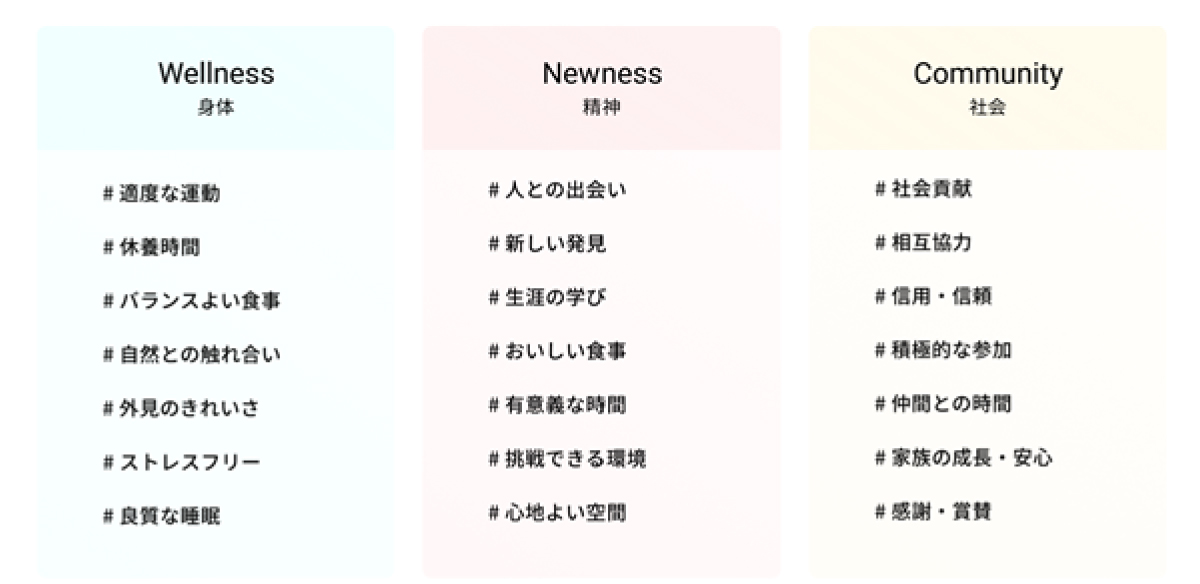Select the # 相互協力 tag
The image size is (1200, 584).
point(923,243)
